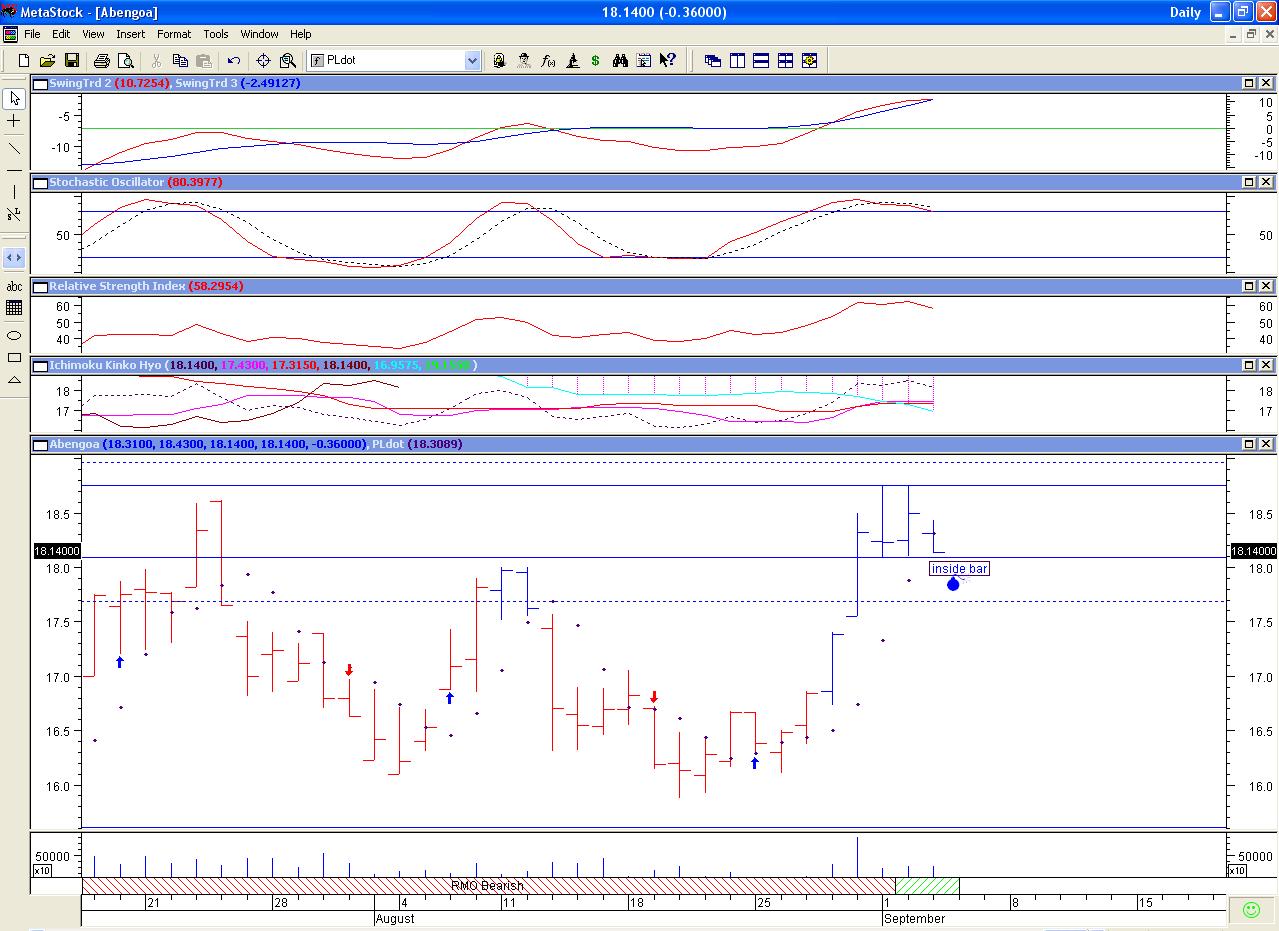Image resolution: width=1279 pixels, height=931 pixels.
Task: Toggle the left-right arrows scroll button
Action: tap(14, 258)
